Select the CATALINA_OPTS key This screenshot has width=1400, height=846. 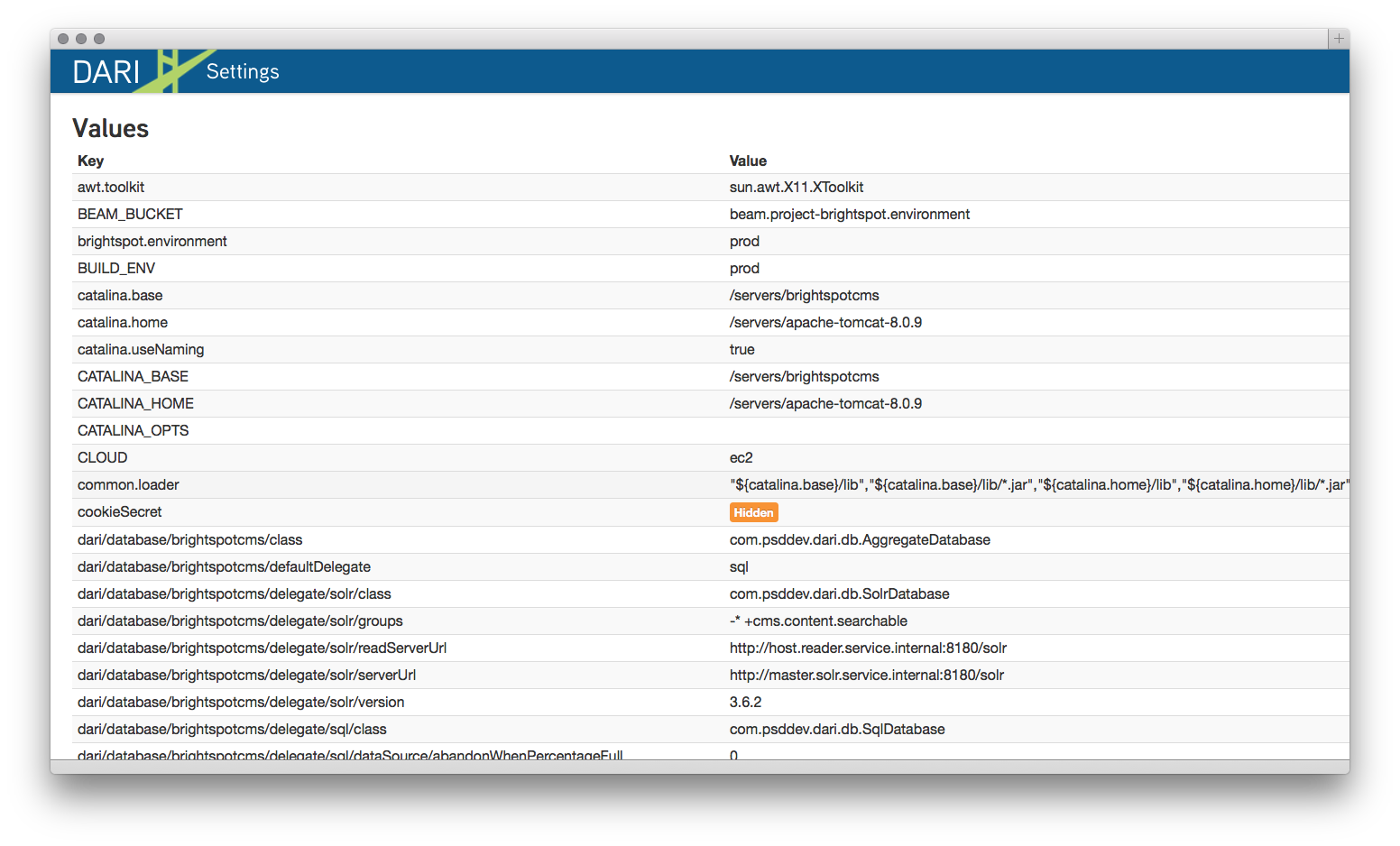134,430
